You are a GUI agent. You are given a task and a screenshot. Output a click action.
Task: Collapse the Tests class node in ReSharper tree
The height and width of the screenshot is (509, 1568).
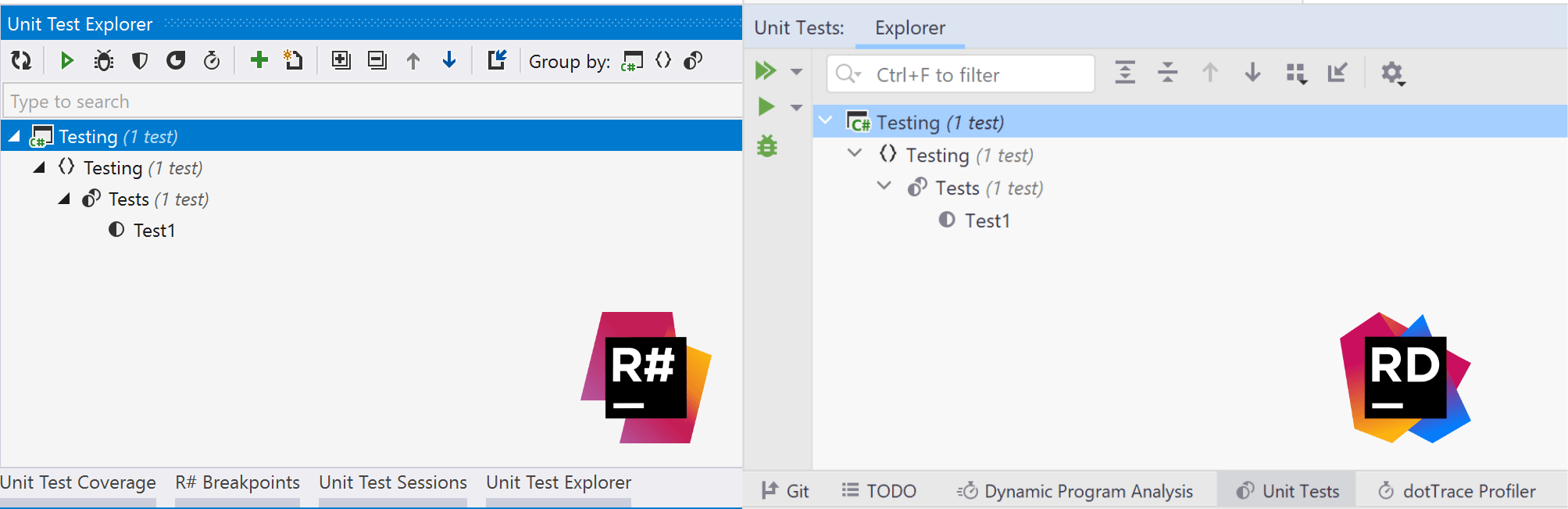pos(65,199)
